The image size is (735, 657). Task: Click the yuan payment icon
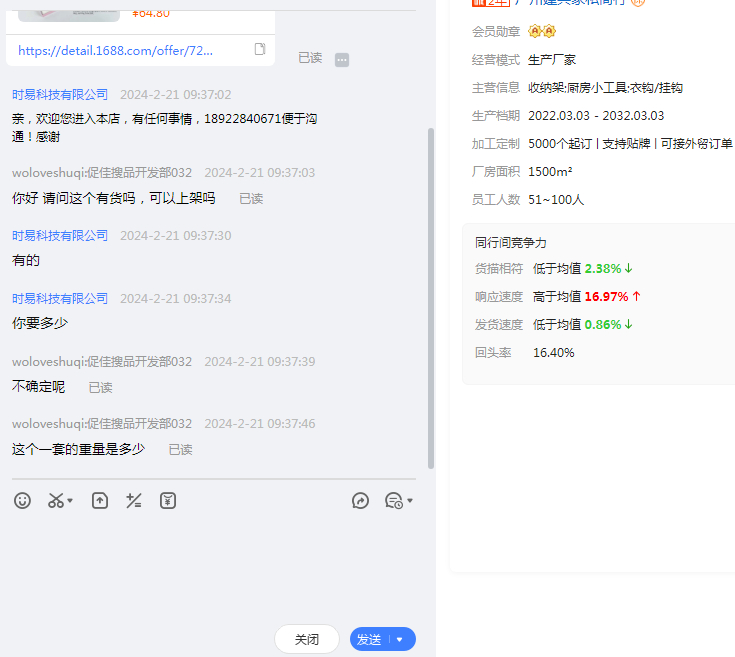point(168,500)
